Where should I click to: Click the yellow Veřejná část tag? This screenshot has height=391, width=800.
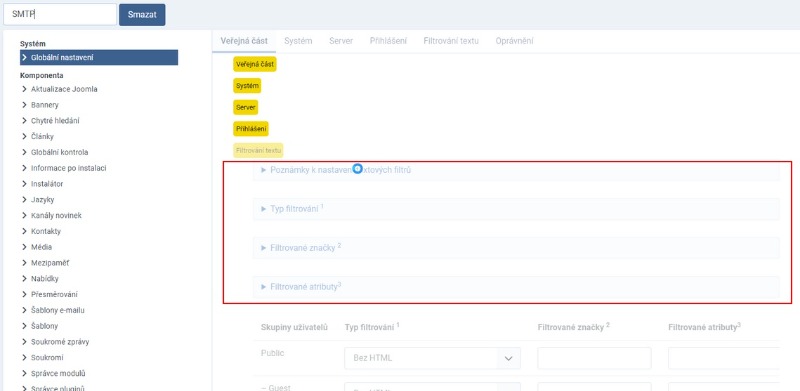(255, 64)
